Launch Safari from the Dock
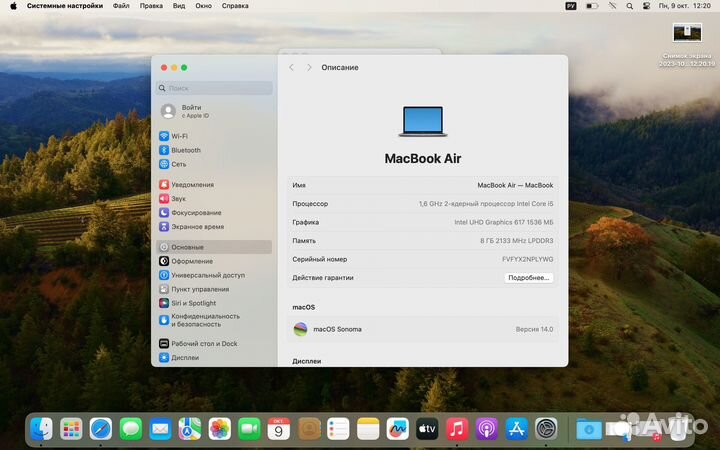The width and height of the screenshot is (720, 450). [x=101, y=429]
